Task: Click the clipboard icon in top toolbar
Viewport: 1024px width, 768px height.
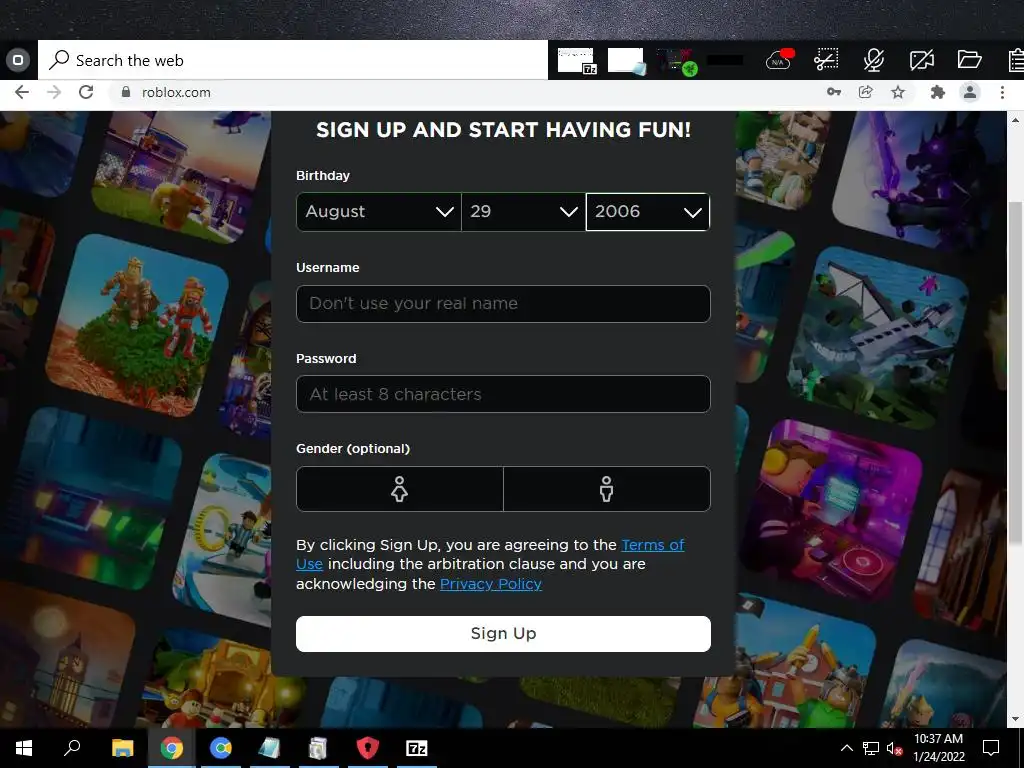Action: (1016, 59)
